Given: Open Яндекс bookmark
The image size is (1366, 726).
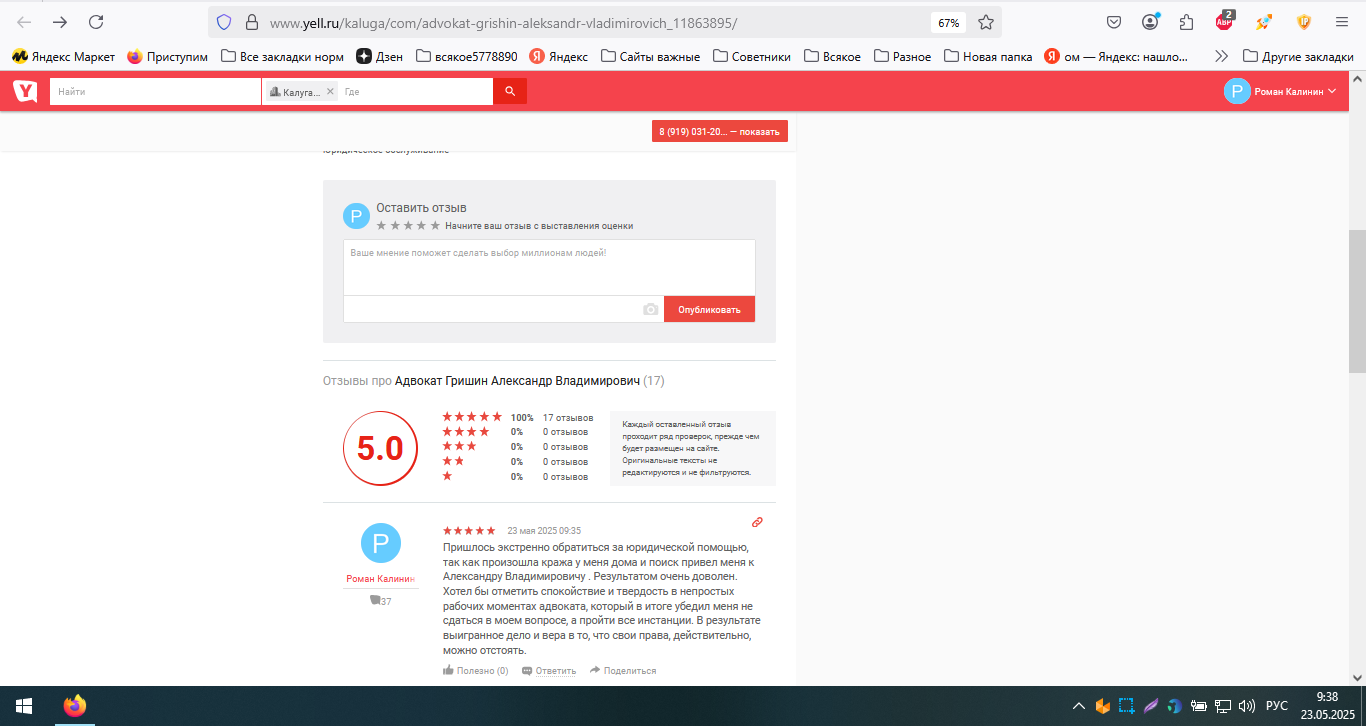Looking at the screenshot, I should 559,57.
